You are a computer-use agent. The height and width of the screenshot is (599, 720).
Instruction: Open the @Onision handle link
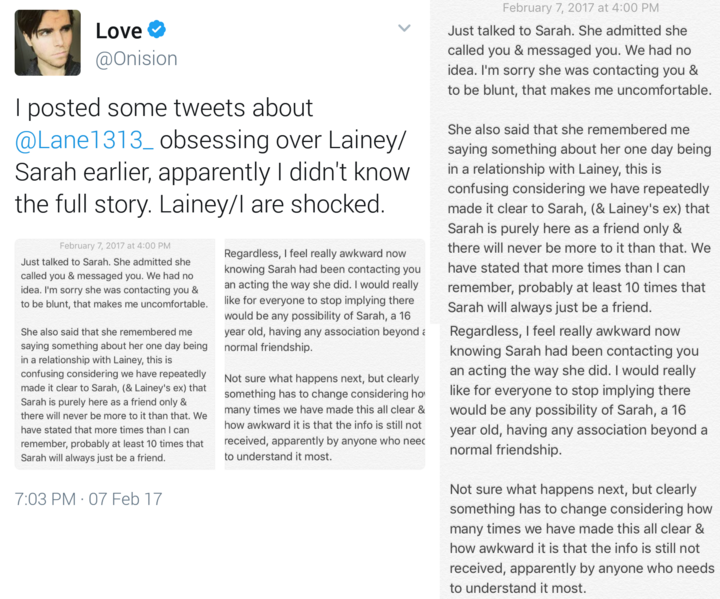tap(136, 58)
